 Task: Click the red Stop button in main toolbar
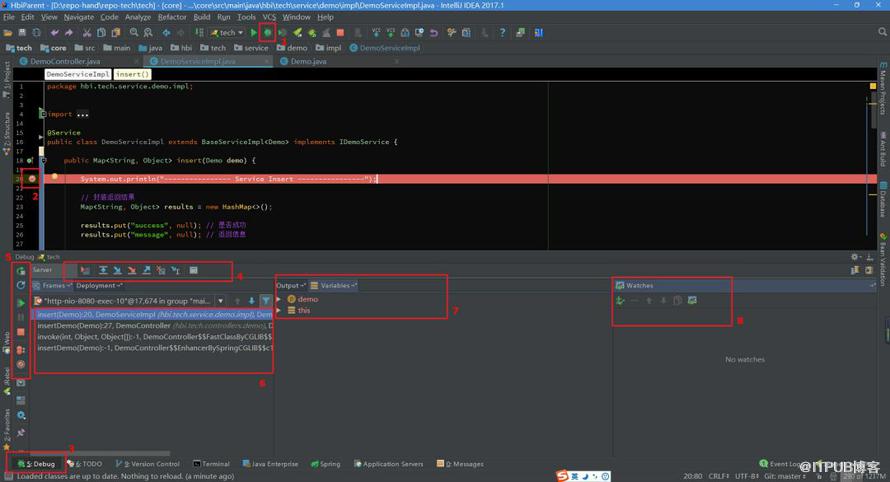[340, 33]
